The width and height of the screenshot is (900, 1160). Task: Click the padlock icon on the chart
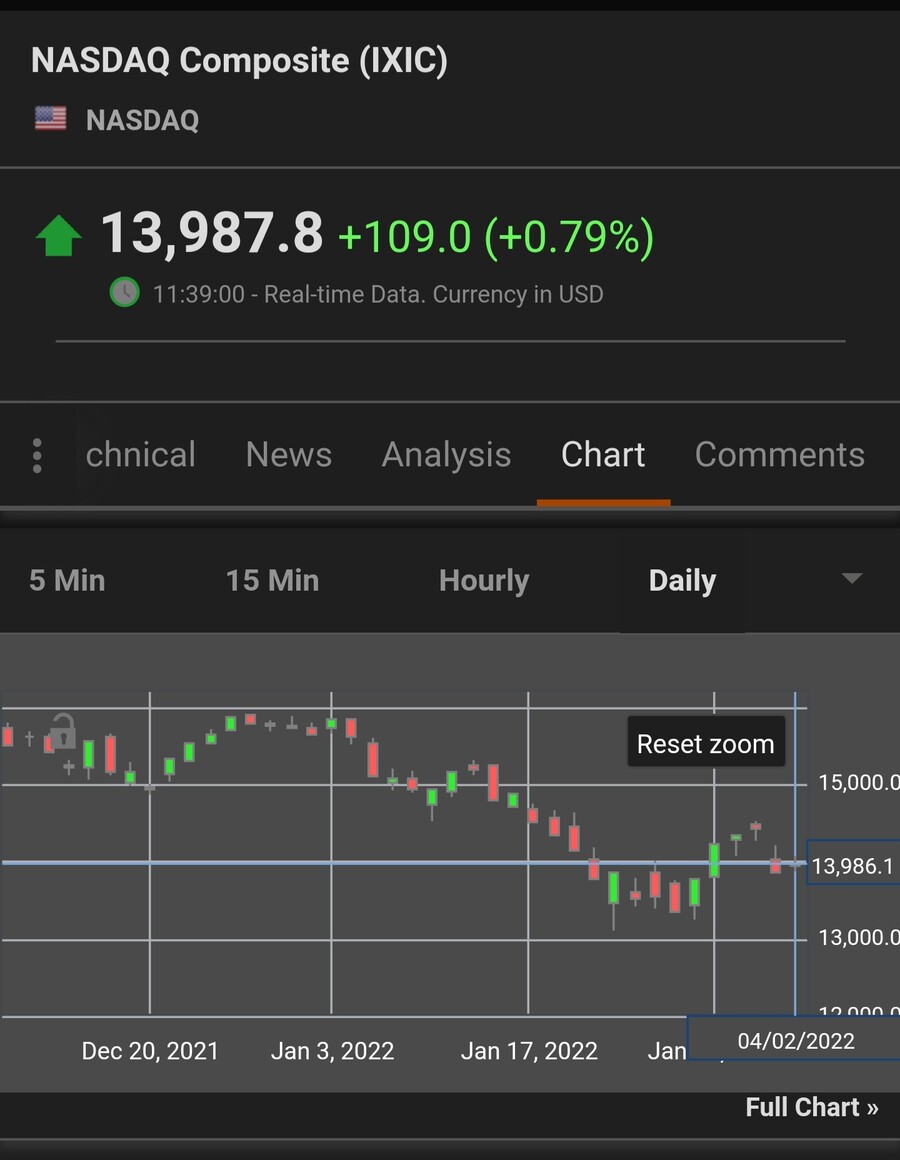click(x=63, y=731)
